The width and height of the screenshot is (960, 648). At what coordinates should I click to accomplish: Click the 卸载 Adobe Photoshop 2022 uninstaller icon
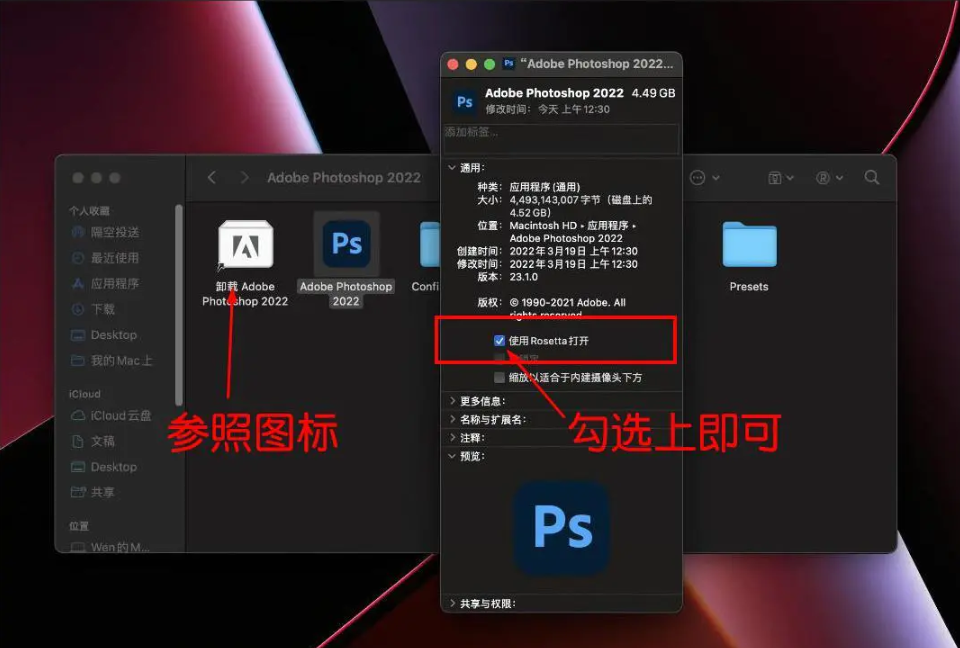pos(245,245)
